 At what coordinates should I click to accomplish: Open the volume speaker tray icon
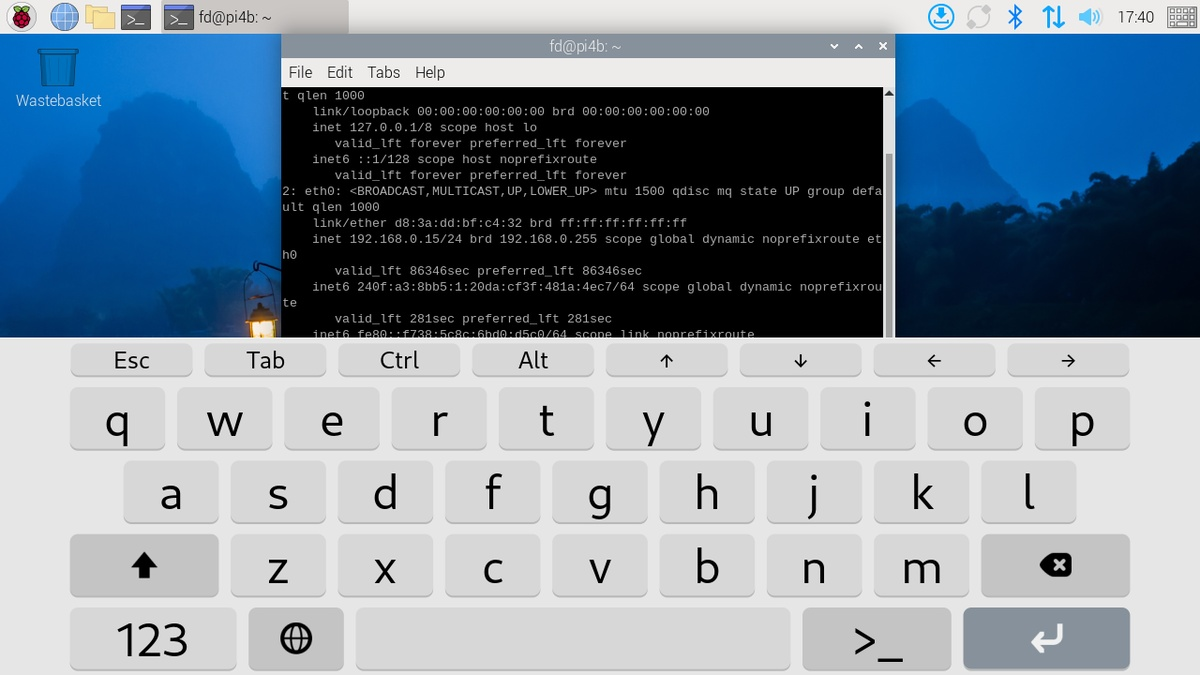[x=1089, y=16]
